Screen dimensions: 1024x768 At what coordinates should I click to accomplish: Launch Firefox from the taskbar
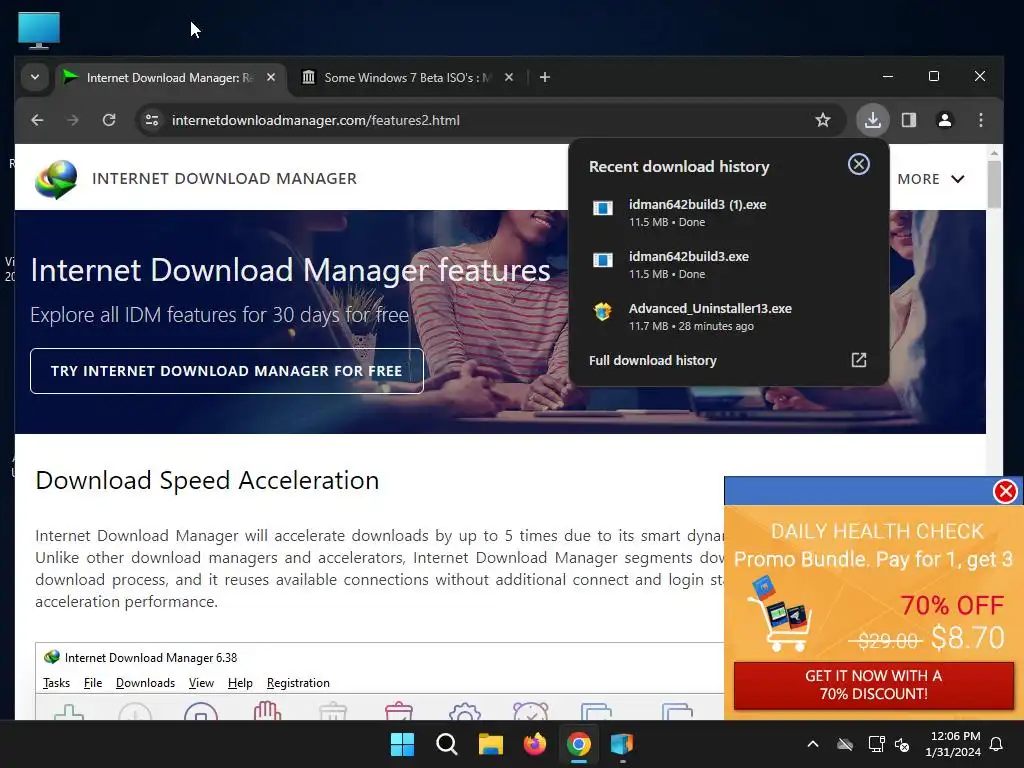(x=535, y=744)
